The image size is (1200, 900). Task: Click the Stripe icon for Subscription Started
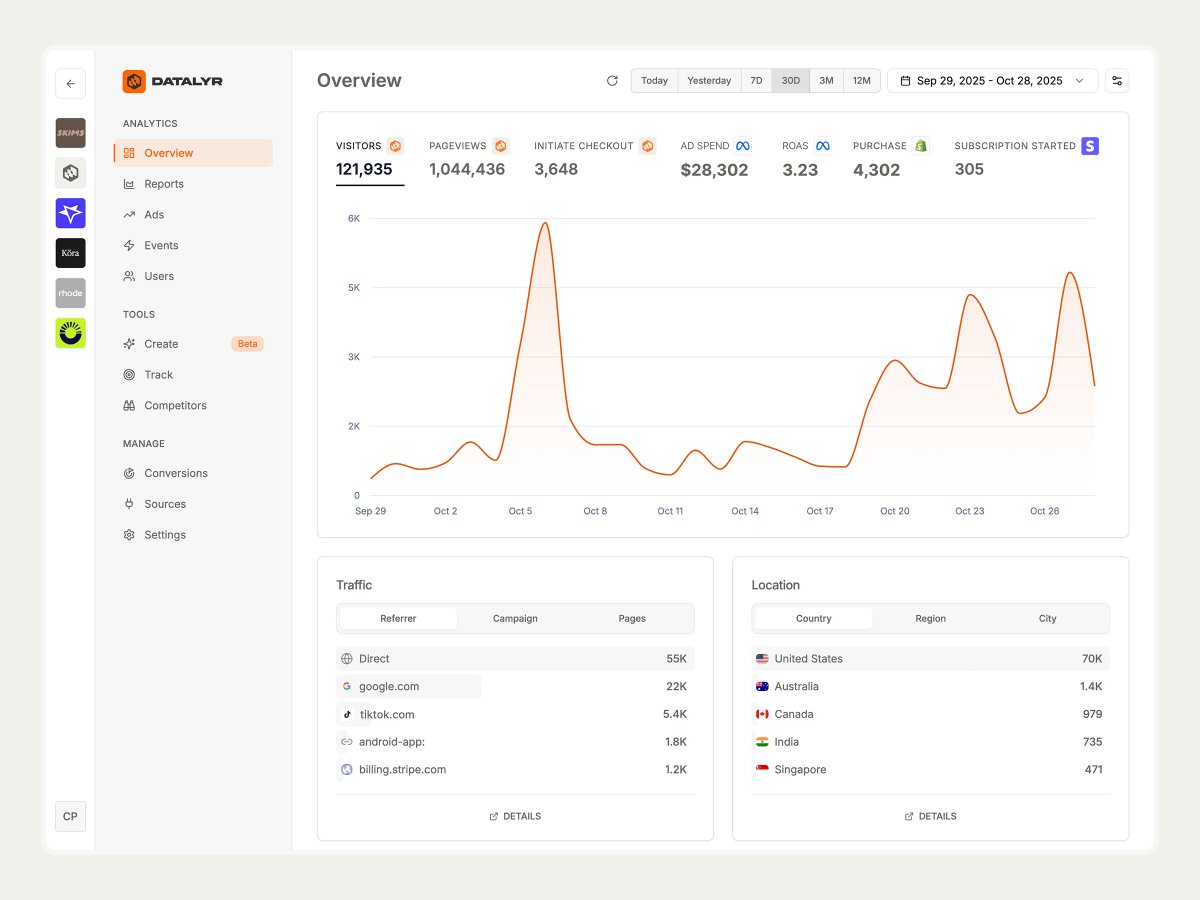coord(1089,145)
